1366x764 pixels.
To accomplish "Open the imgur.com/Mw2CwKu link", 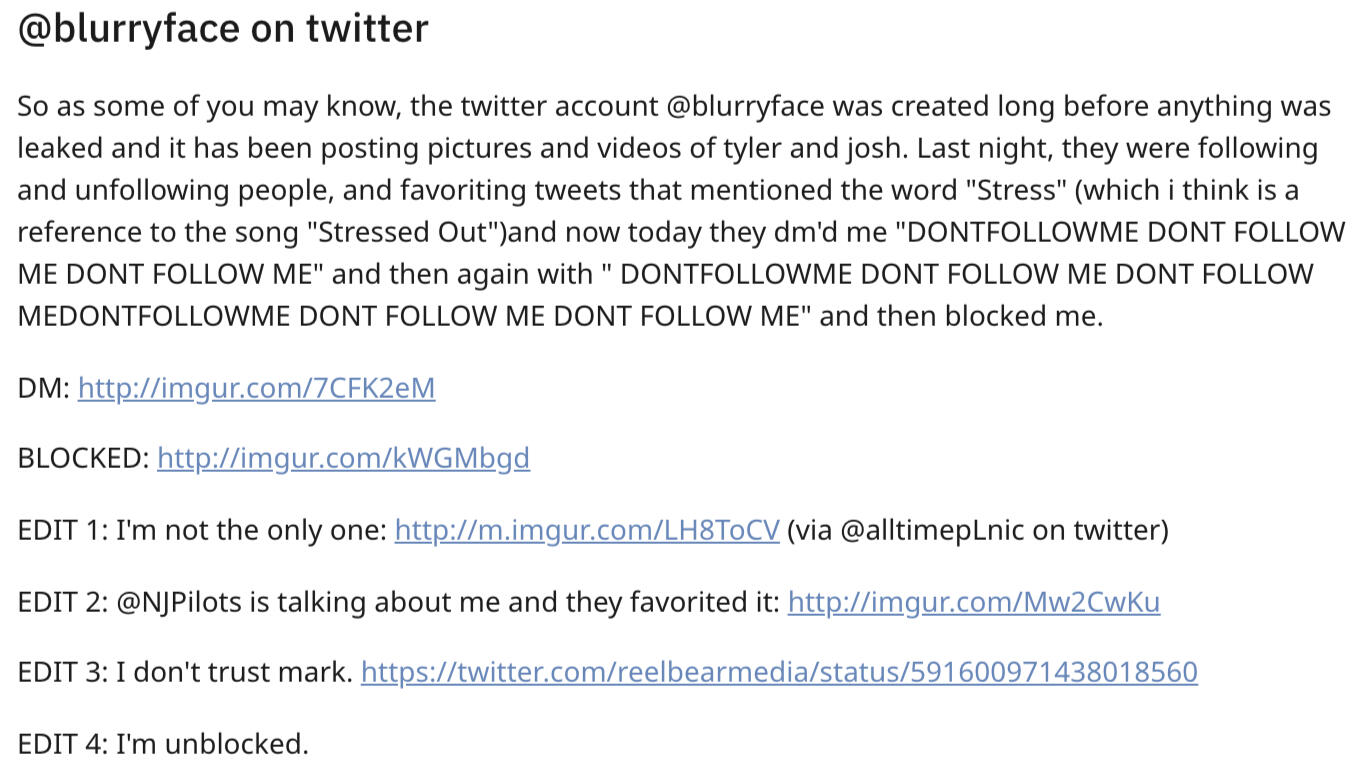I will click(x=973, y=602).
